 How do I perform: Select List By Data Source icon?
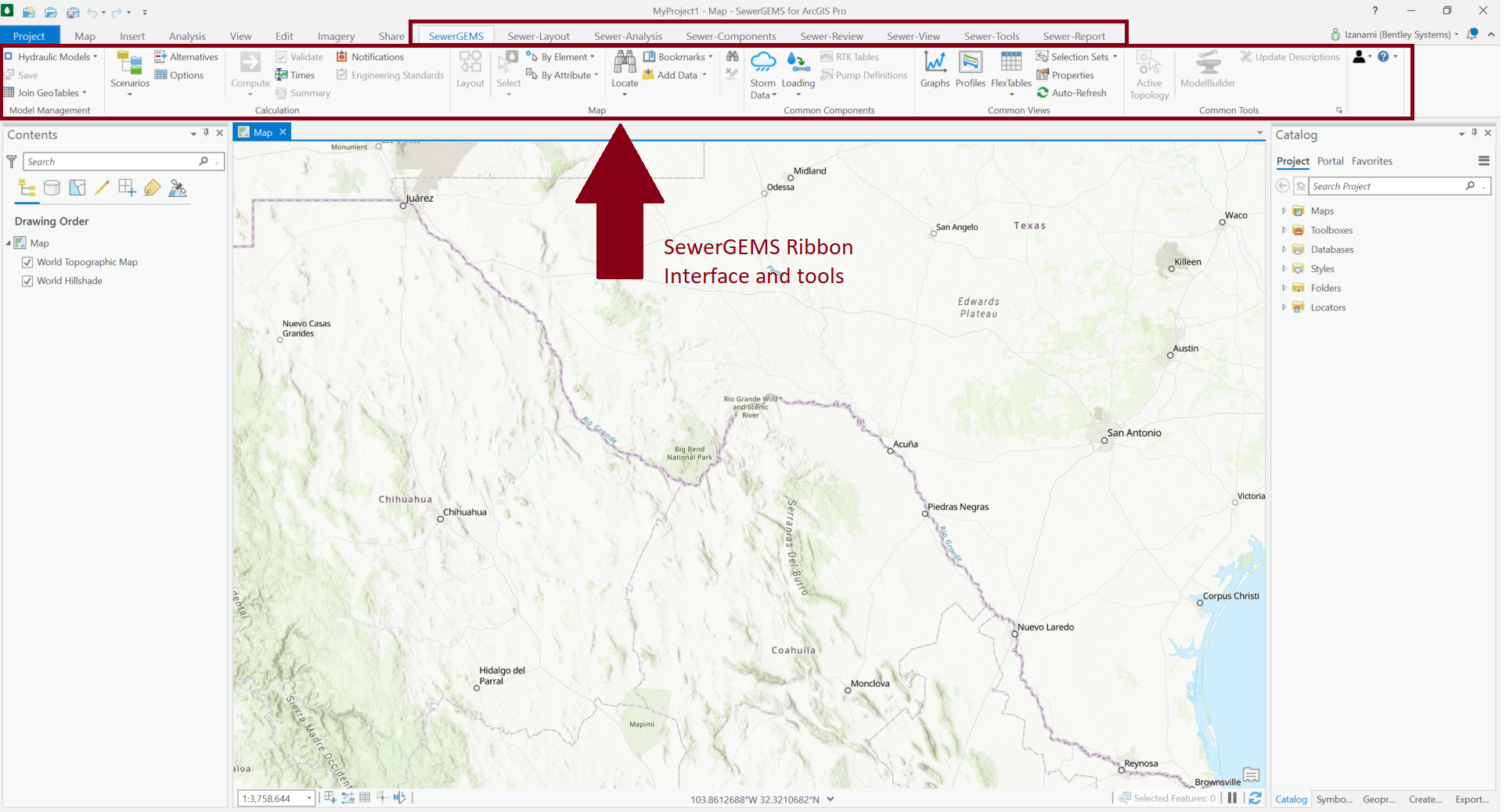pyautogui.click(x=52, y=188)
